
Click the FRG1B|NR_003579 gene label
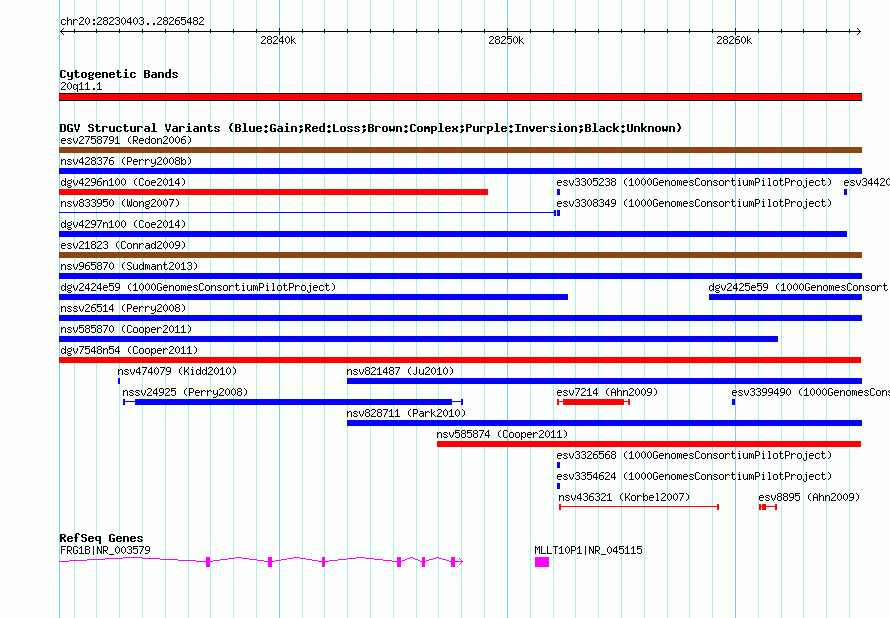tap(105, 550)
